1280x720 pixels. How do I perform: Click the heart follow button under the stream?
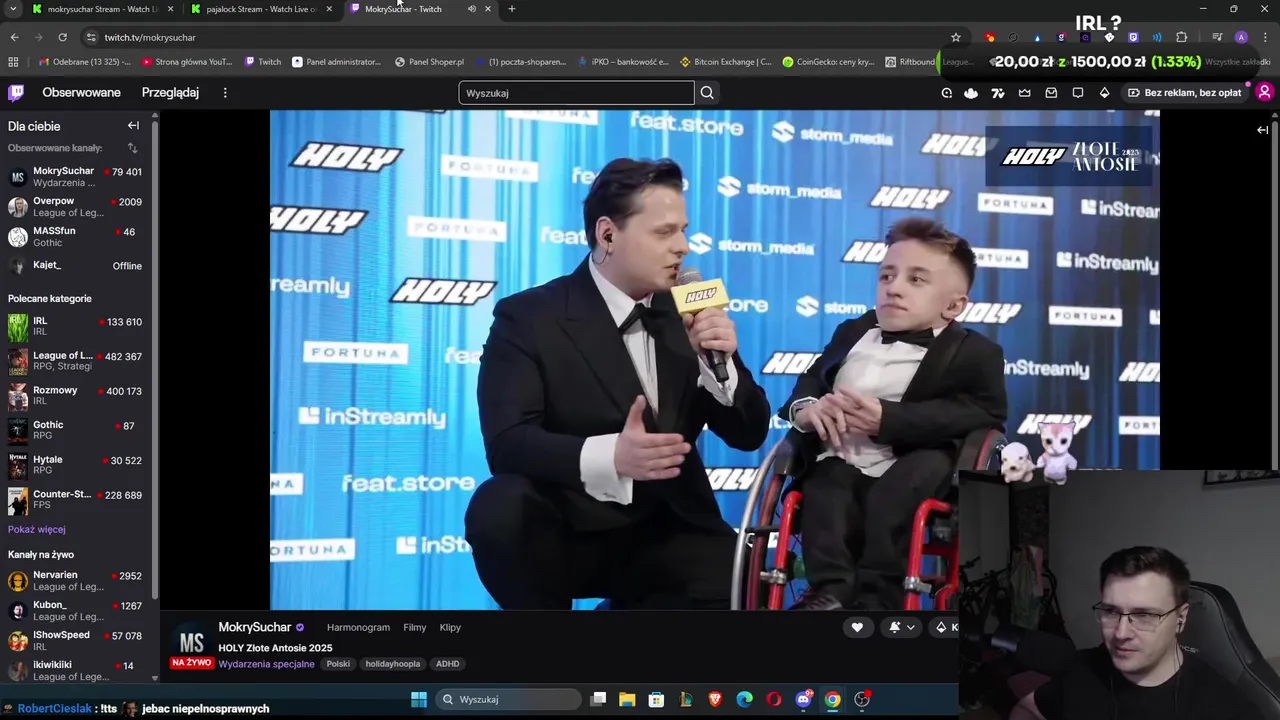click(x=857, y=627)
